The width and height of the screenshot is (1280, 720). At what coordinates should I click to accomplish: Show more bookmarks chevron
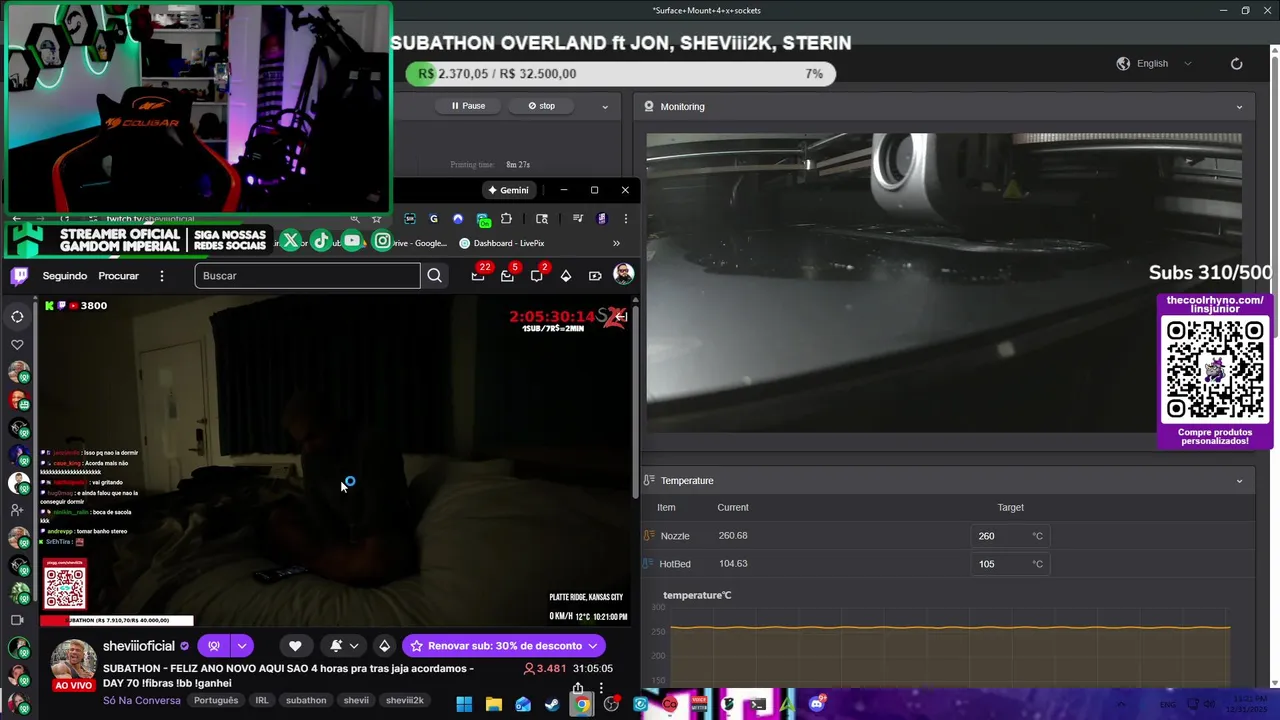(x=616, y=243)
